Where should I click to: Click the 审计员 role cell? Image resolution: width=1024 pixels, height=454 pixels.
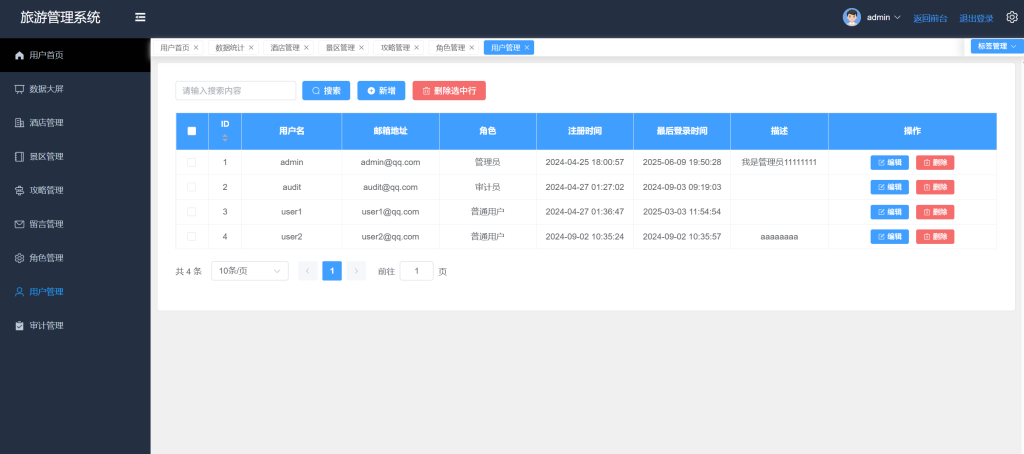pyautogui.click(x=487, y=187)
